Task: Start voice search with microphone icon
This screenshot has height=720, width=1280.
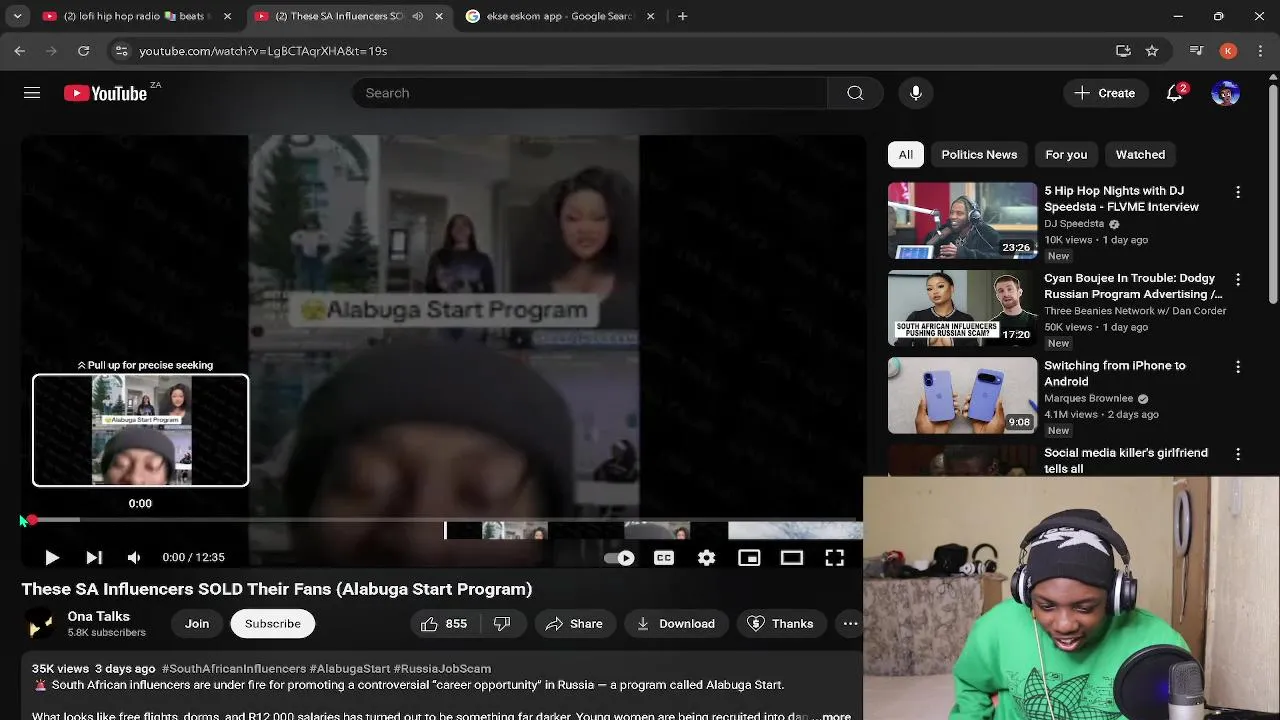Action: click(916, 93)
